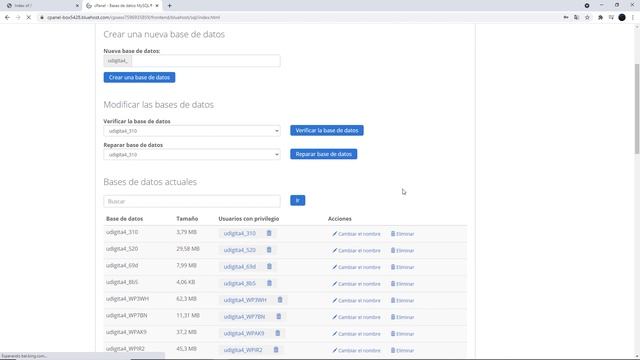
Task: Remove user udigita4_310 via trash icon
Action: 269,233
